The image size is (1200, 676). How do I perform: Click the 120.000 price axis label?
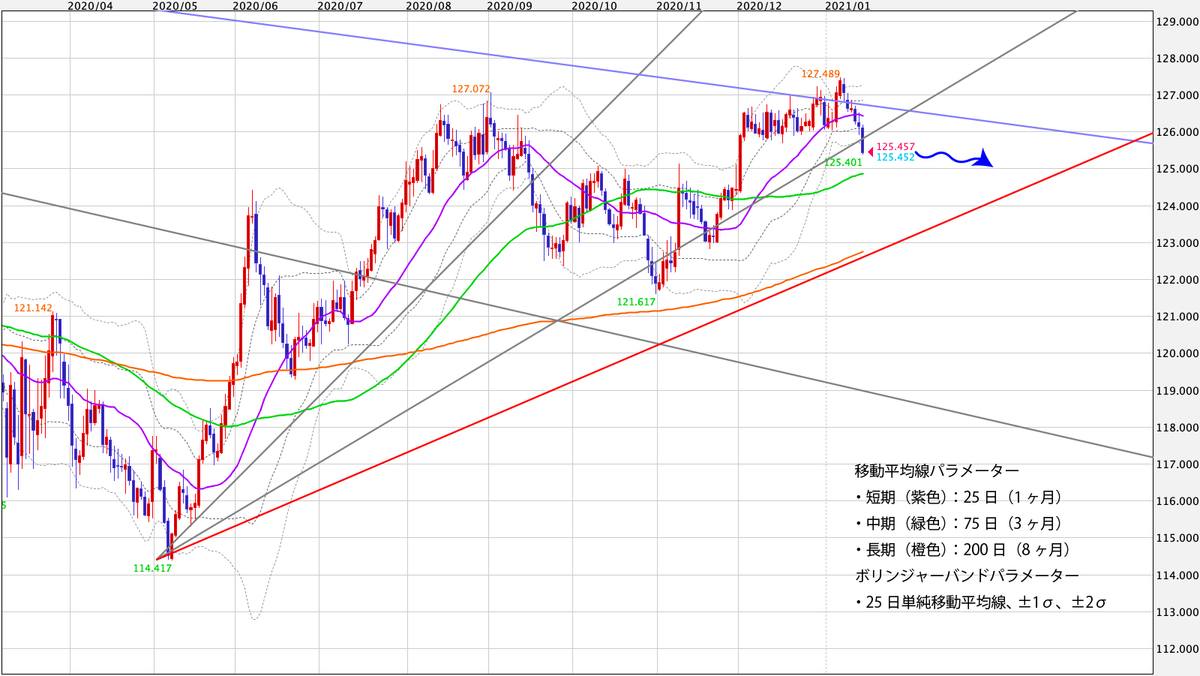click(1178, 353)
